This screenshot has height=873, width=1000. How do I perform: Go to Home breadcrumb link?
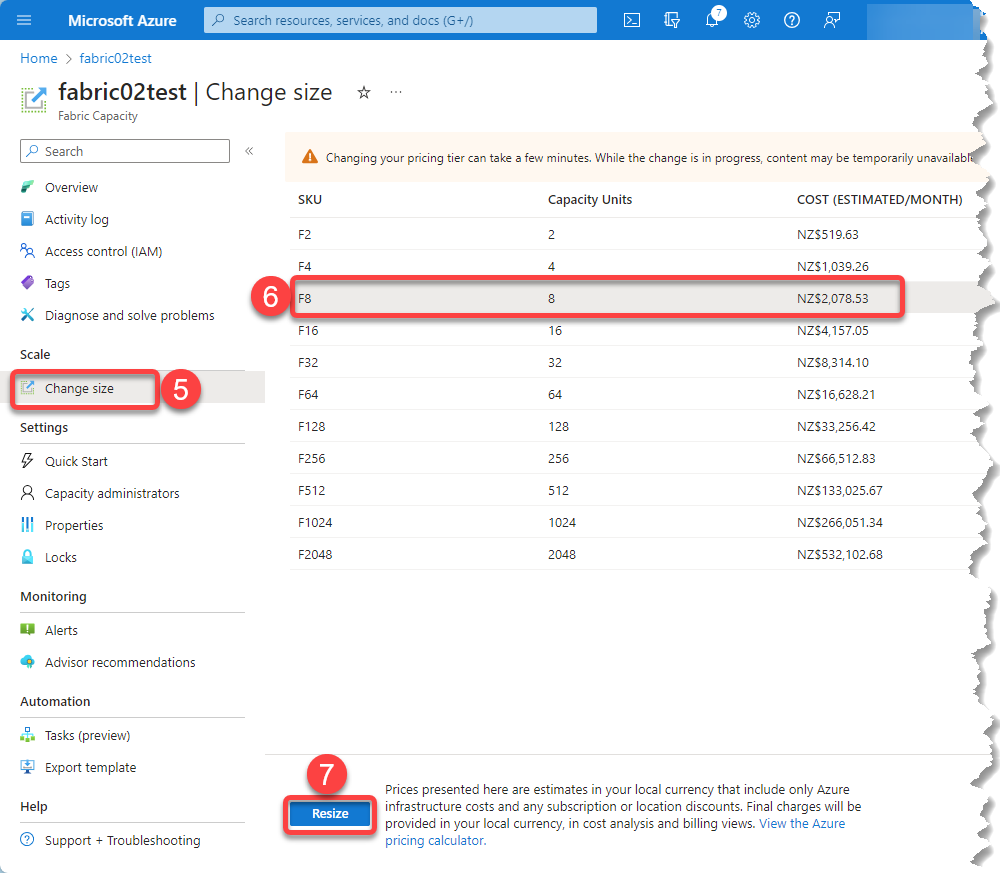point(38,58)
